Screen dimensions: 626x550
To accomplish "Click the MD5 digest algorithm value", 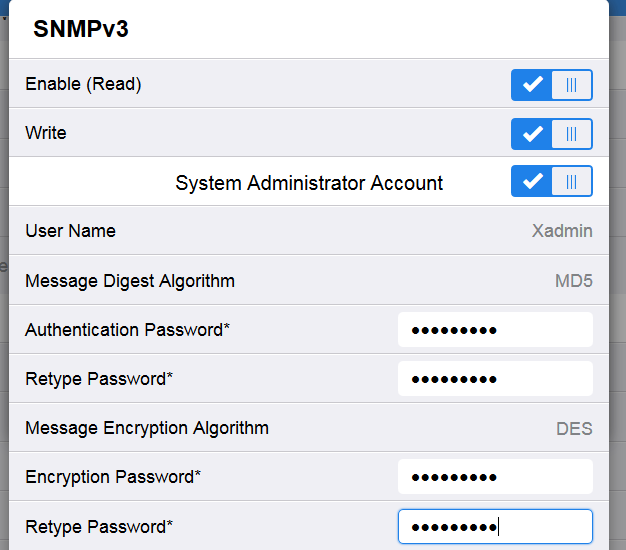I will click(574, 281).
